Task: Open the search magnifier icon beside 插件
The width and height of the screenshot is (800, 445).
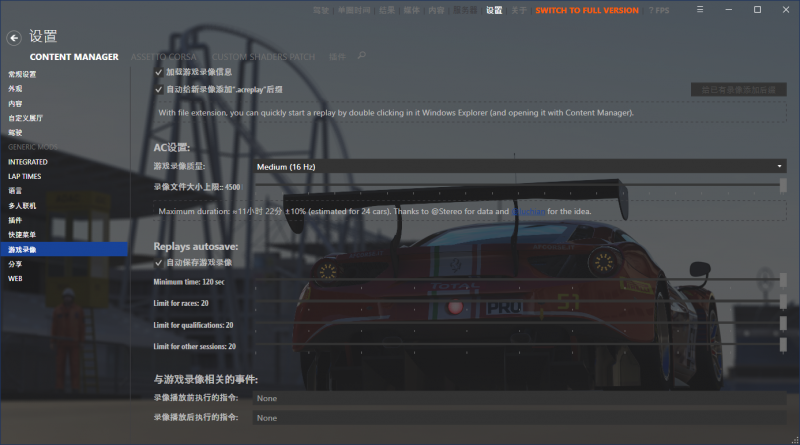Action: coord(362,55)
